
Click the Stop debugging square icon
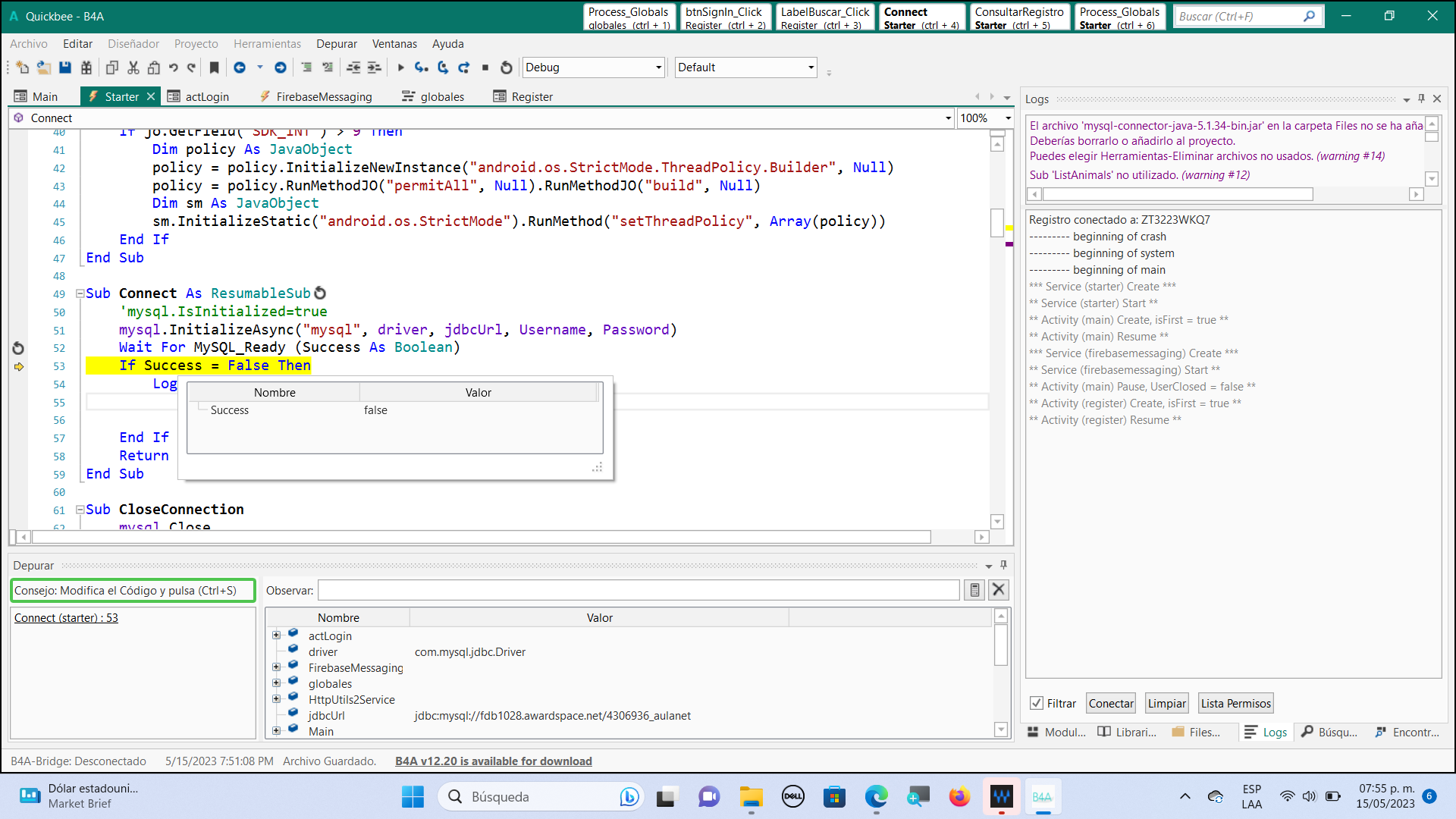click(485, 67)
